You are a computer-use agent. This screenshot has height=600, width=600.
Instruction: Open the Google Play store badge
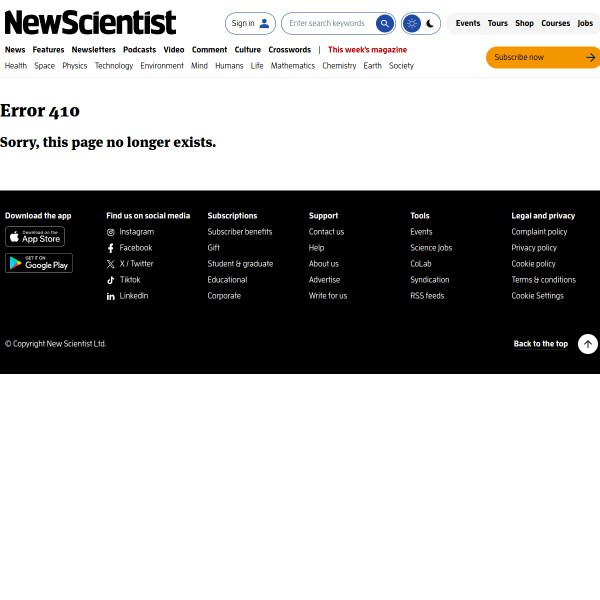[39, 263]
